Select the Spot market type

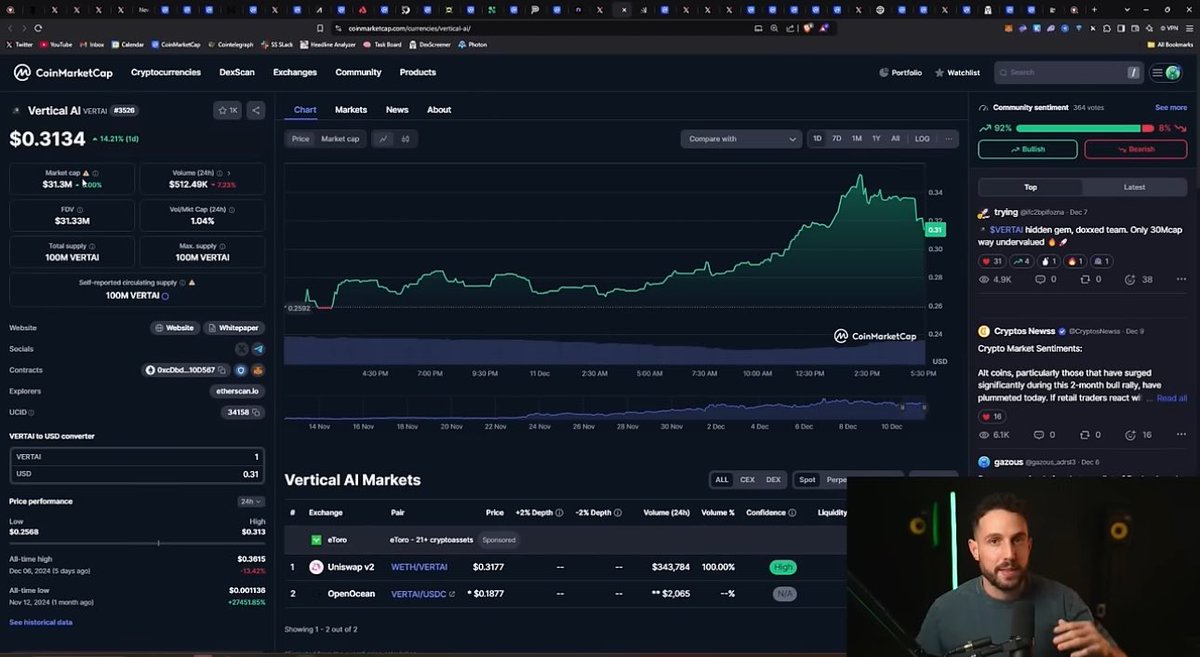point(807,480)
